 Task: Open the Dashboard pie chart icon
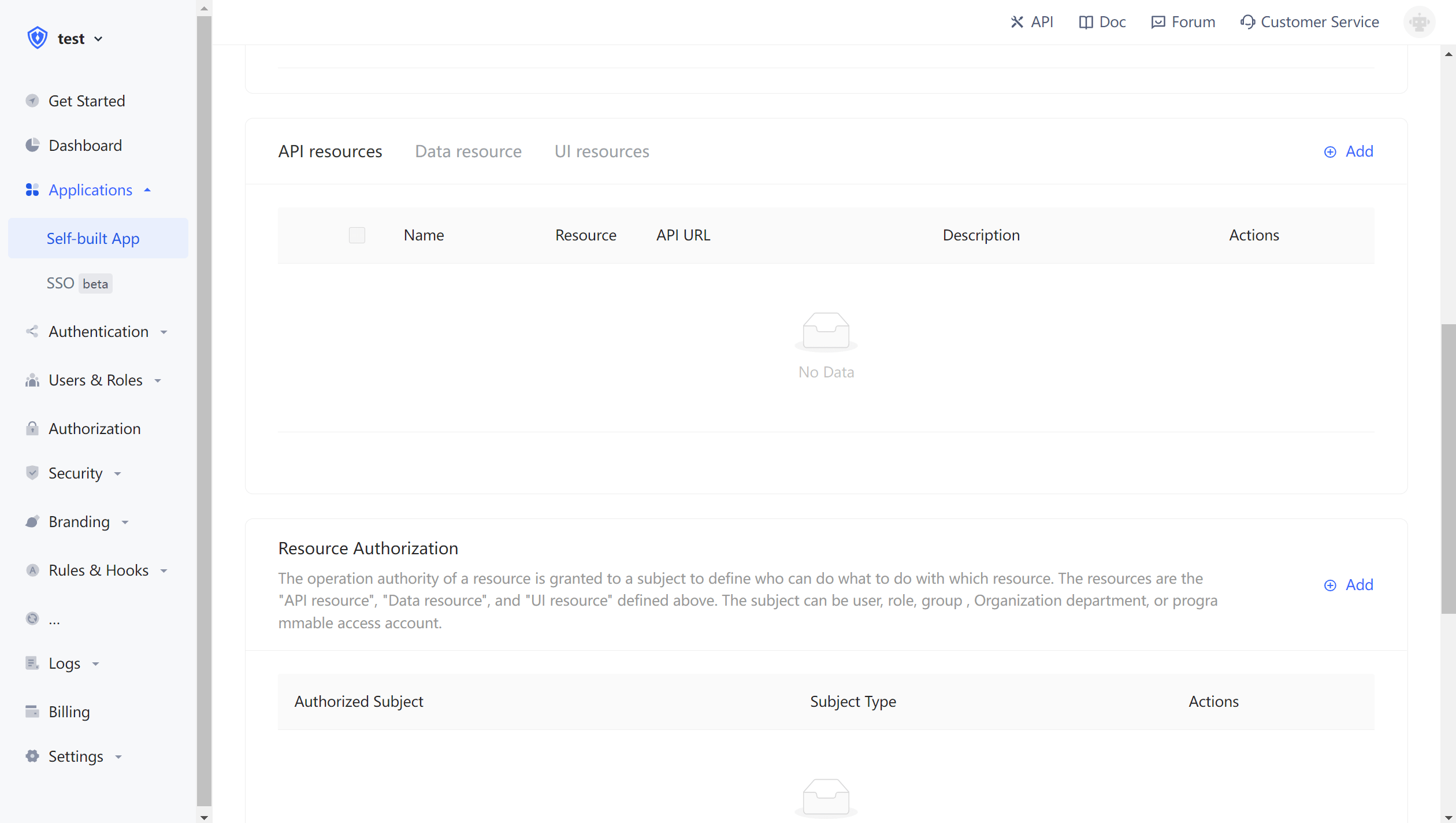coord(32,145)
